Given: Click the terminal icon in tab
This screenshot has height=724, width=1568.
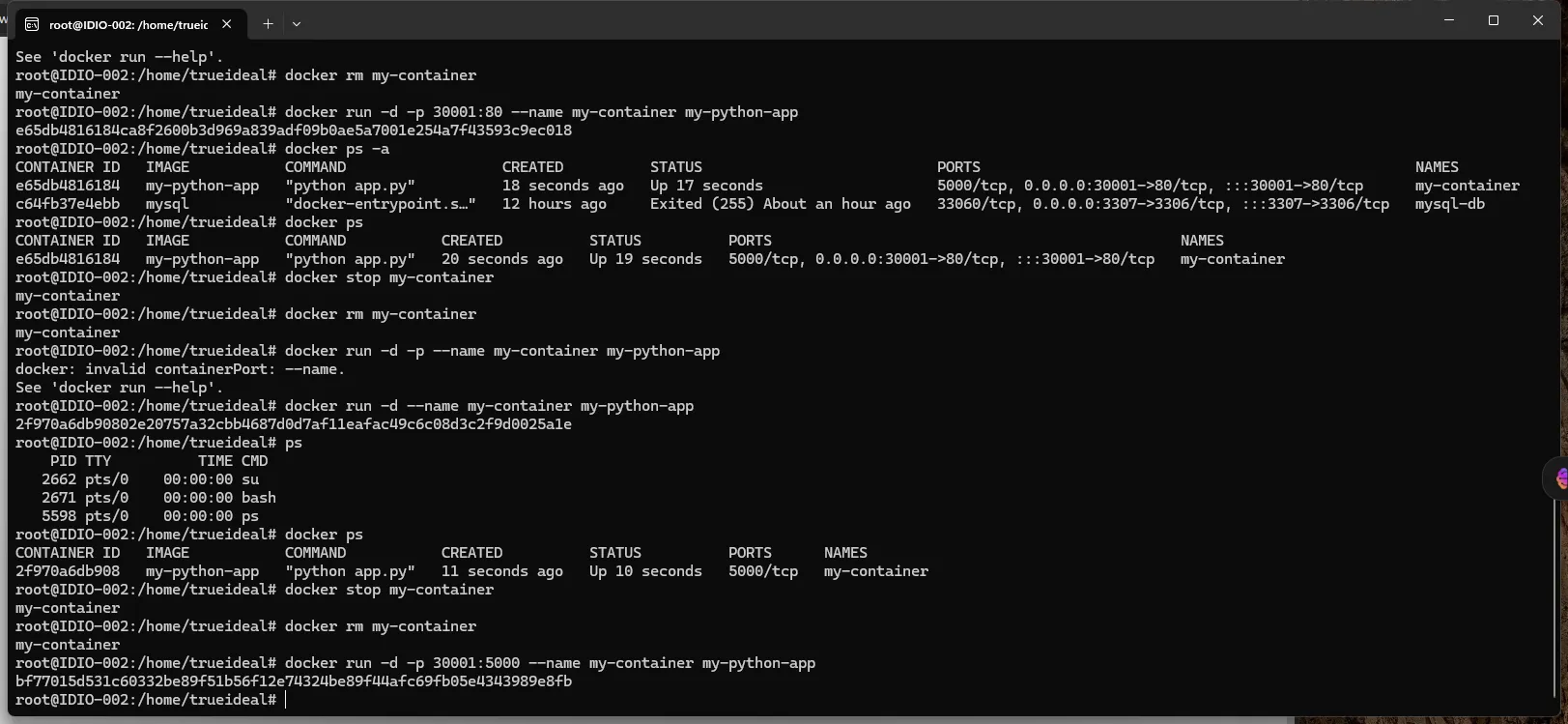Looking at the screenshot, I should pyautogui.click(x=33, y=24).
